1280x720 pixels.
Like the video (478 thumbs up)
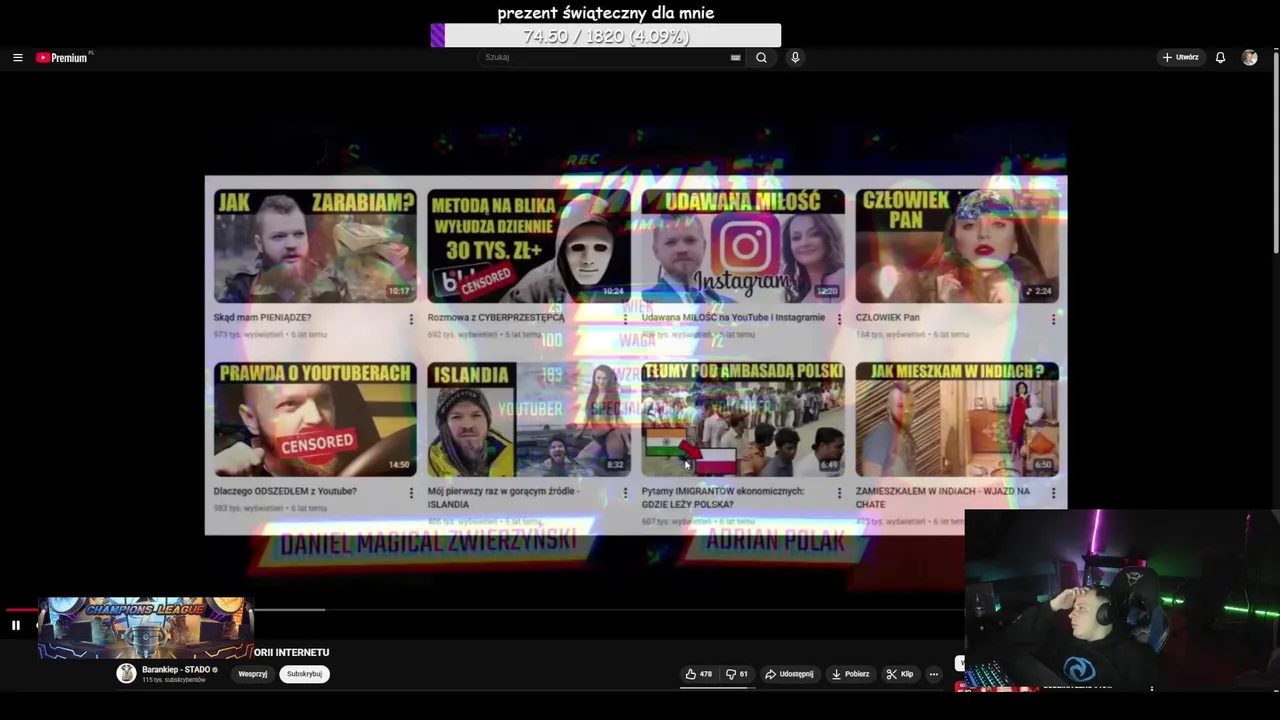(699, 674)
